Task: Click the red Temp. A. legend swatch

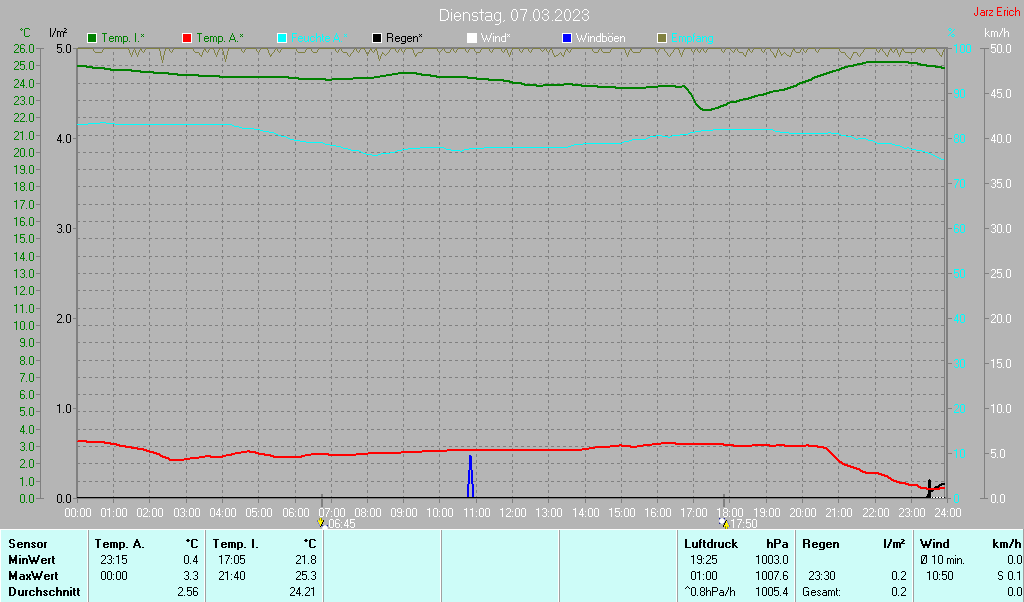Action: [x=187, y=39]
